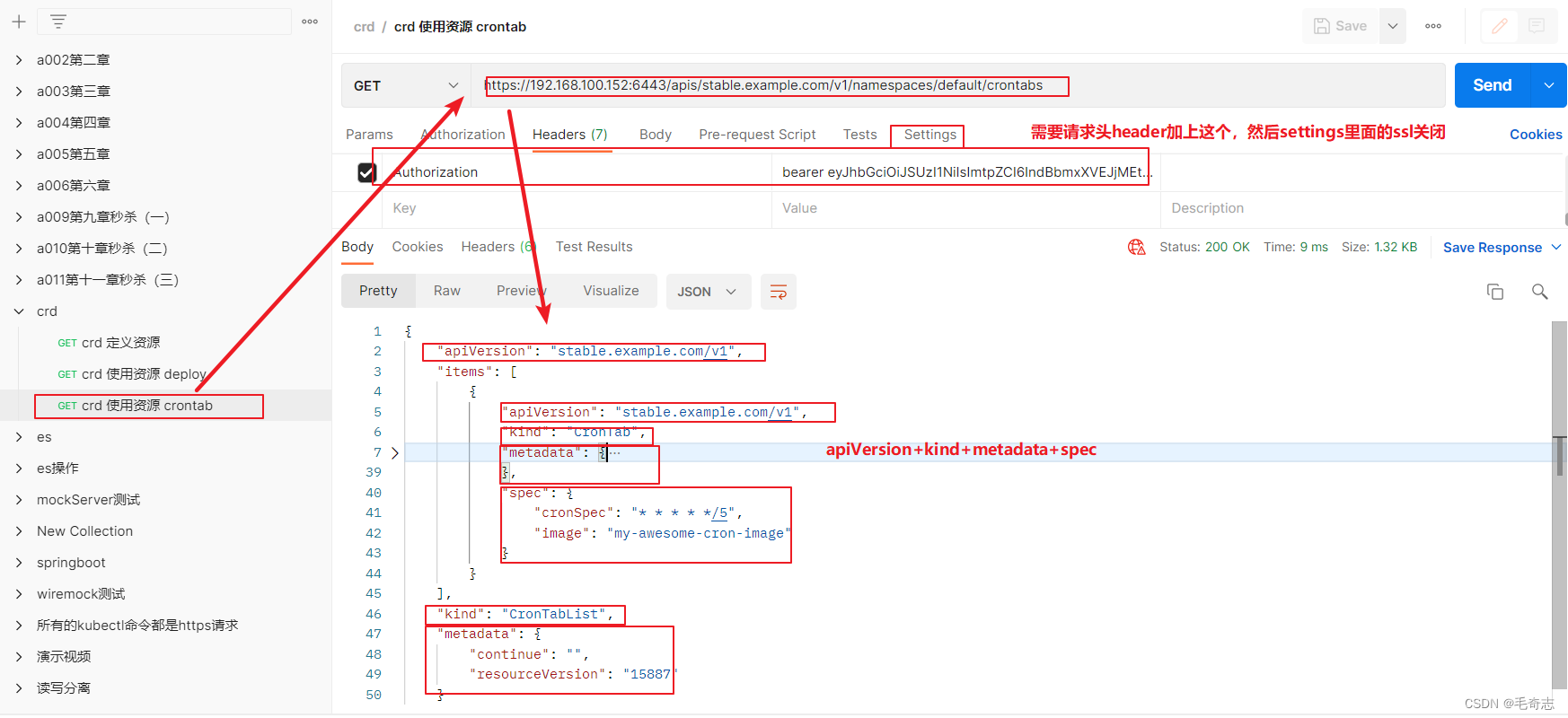Select the Raw view
Viewport: 1568px width, 718px height.
[446, 291]
